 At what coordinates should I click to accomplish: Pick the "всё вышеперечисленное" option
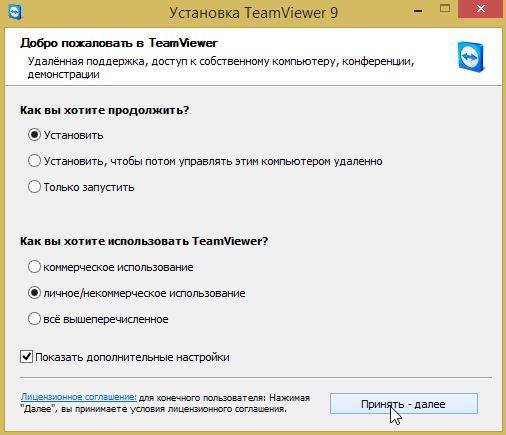click(34, 319)
